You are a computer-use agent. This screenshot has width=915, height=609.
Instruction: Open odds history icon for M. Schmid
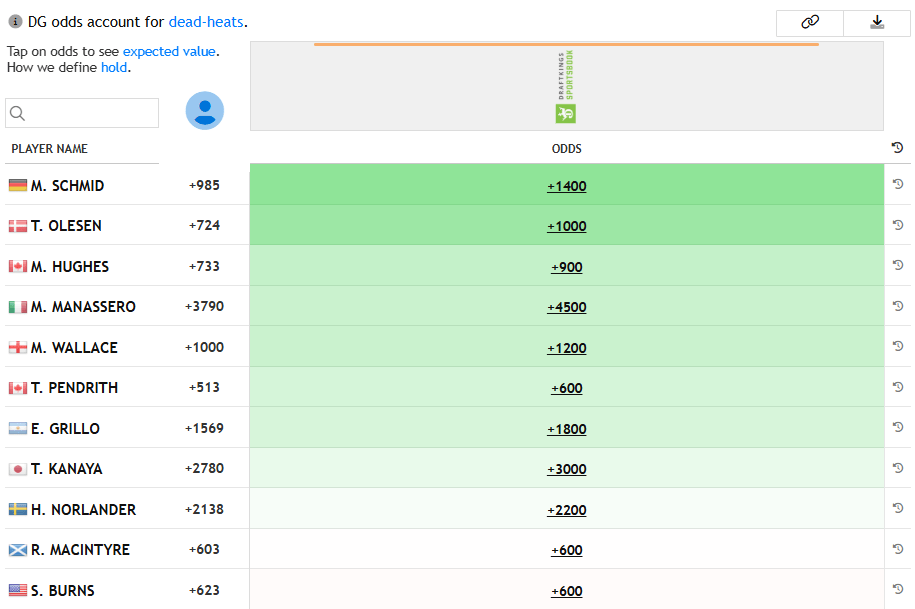(898, 184)
